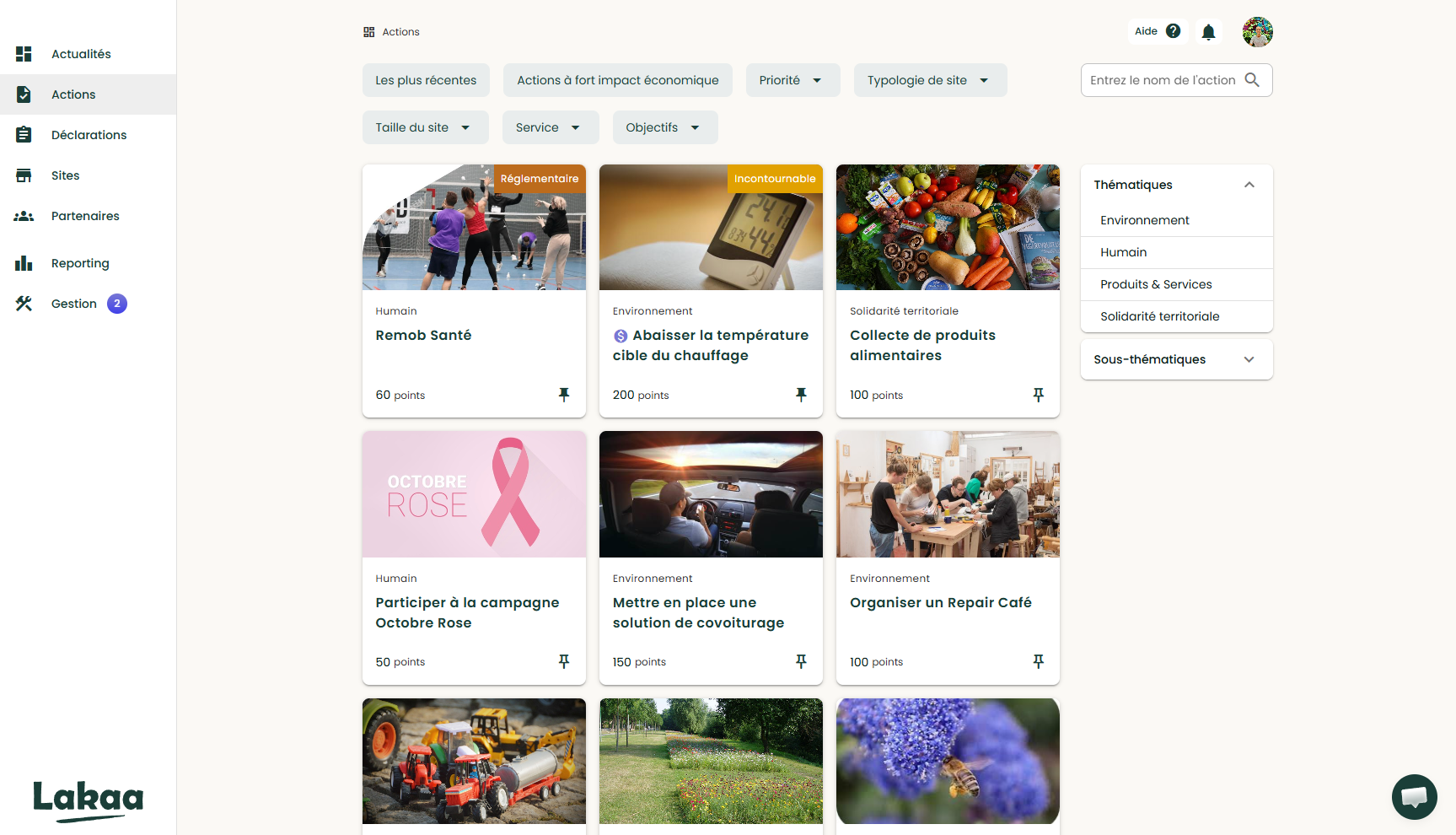The height and width of the screenshot is (835, 1456).
Task: Open the Priorité dropdown
Action: pyautogui.click(x=793, y=80)
